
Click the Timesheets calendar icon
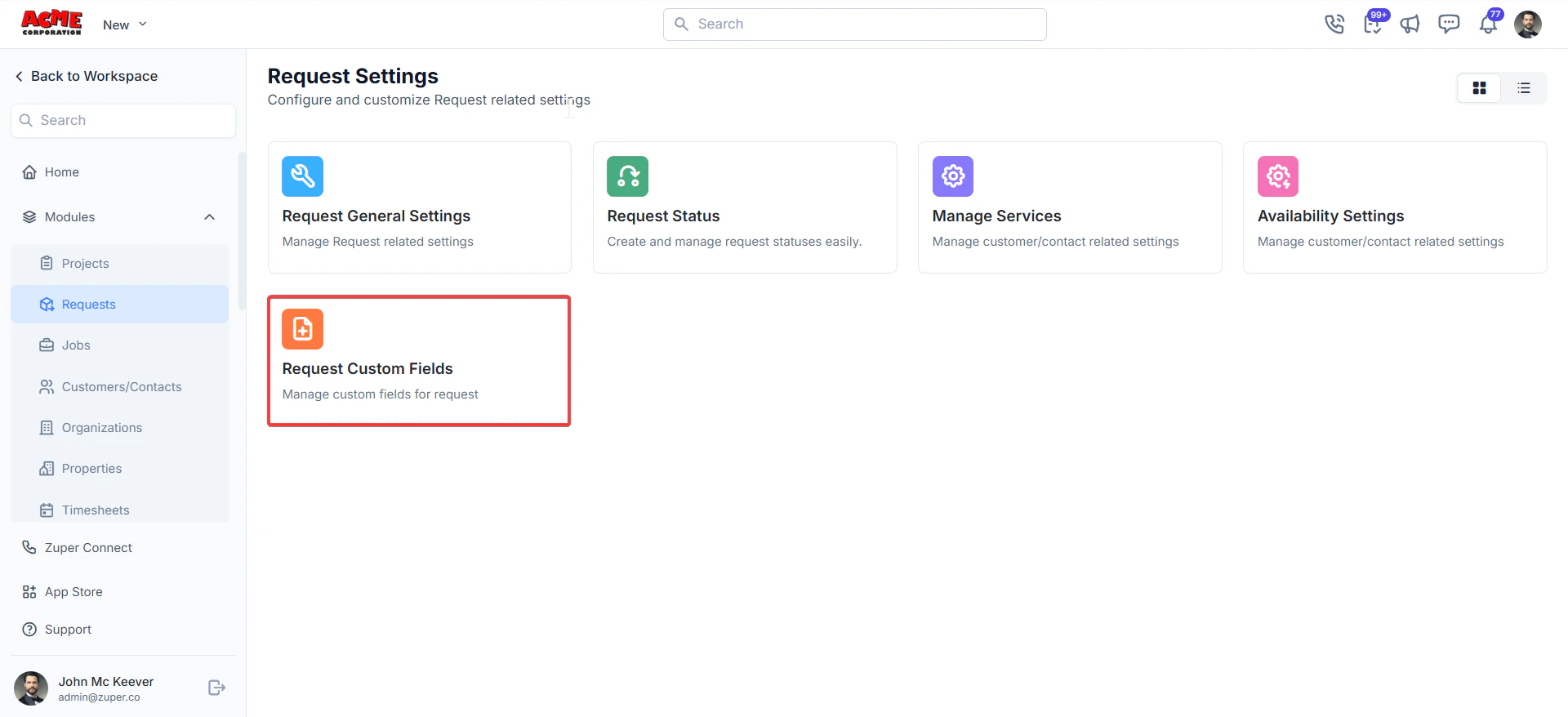pyautogui.click(x=47, y=510)
